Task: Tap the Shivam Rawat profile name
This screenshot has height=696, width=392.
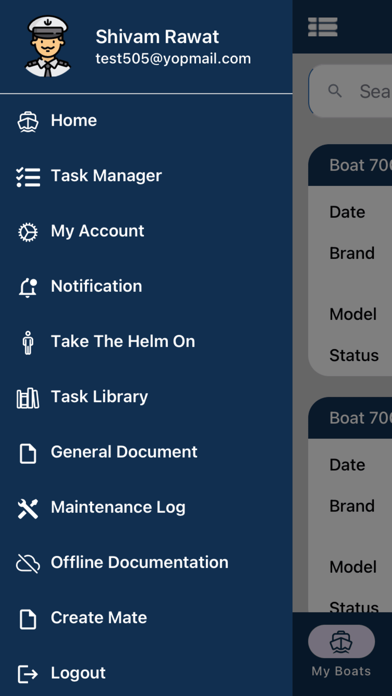Action: tap(157, 37)
